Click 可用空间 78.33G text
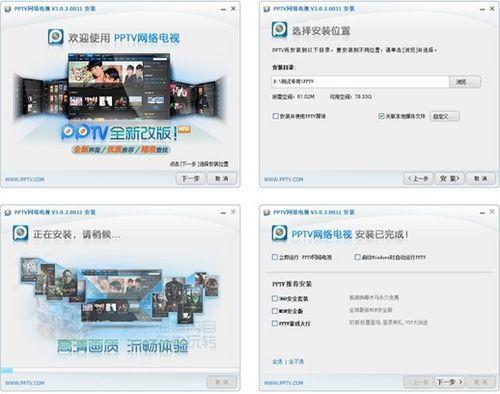500x394 pixels. coord(351,97)
